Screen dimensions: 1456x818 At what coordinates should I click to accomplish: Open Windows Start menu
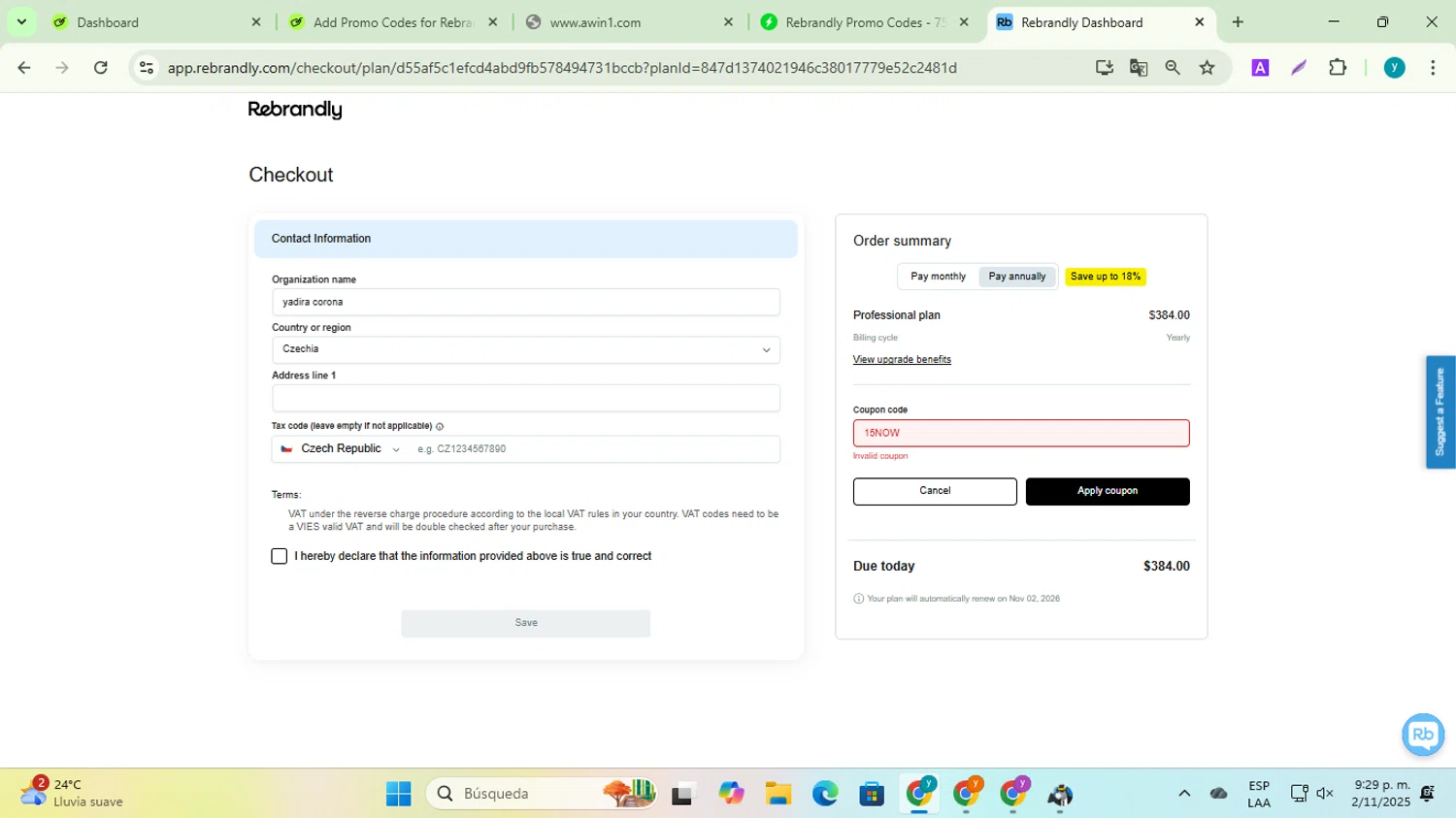click(398, 794)
